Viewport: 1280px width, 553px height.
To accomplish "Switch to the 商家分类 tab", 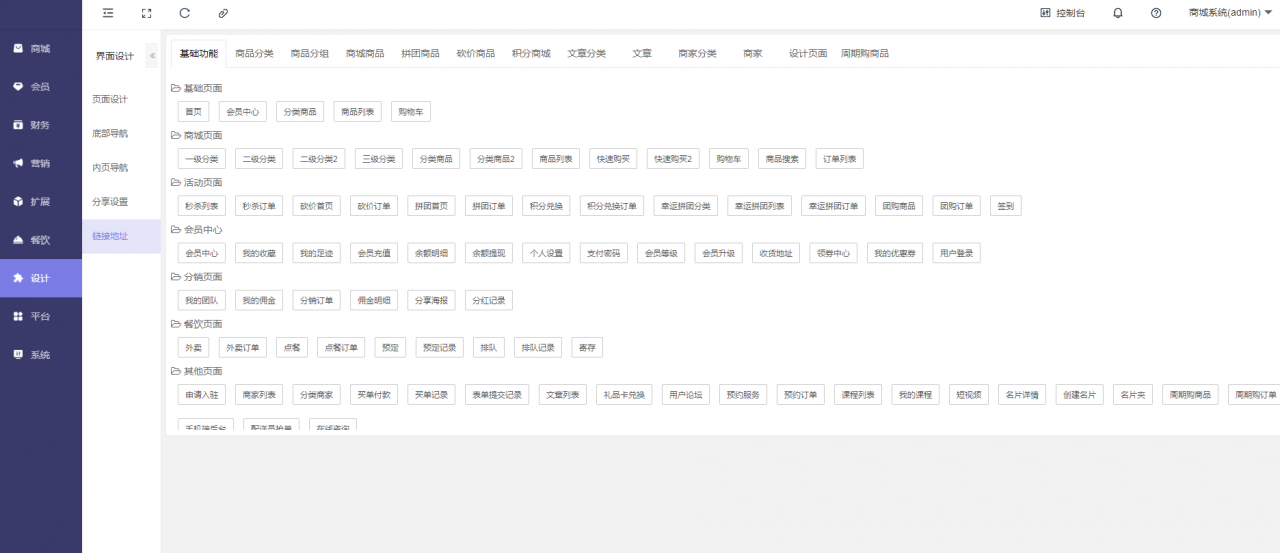I will tap(697, 53).
